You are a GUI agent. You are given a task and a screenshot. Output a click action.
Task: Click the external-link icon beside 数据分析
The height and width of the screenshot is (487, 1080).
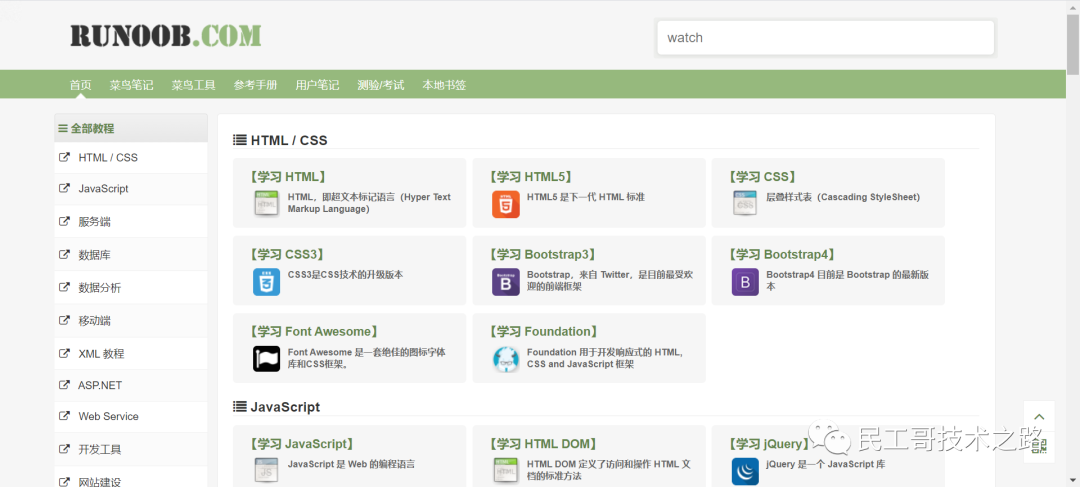(65, 287)
